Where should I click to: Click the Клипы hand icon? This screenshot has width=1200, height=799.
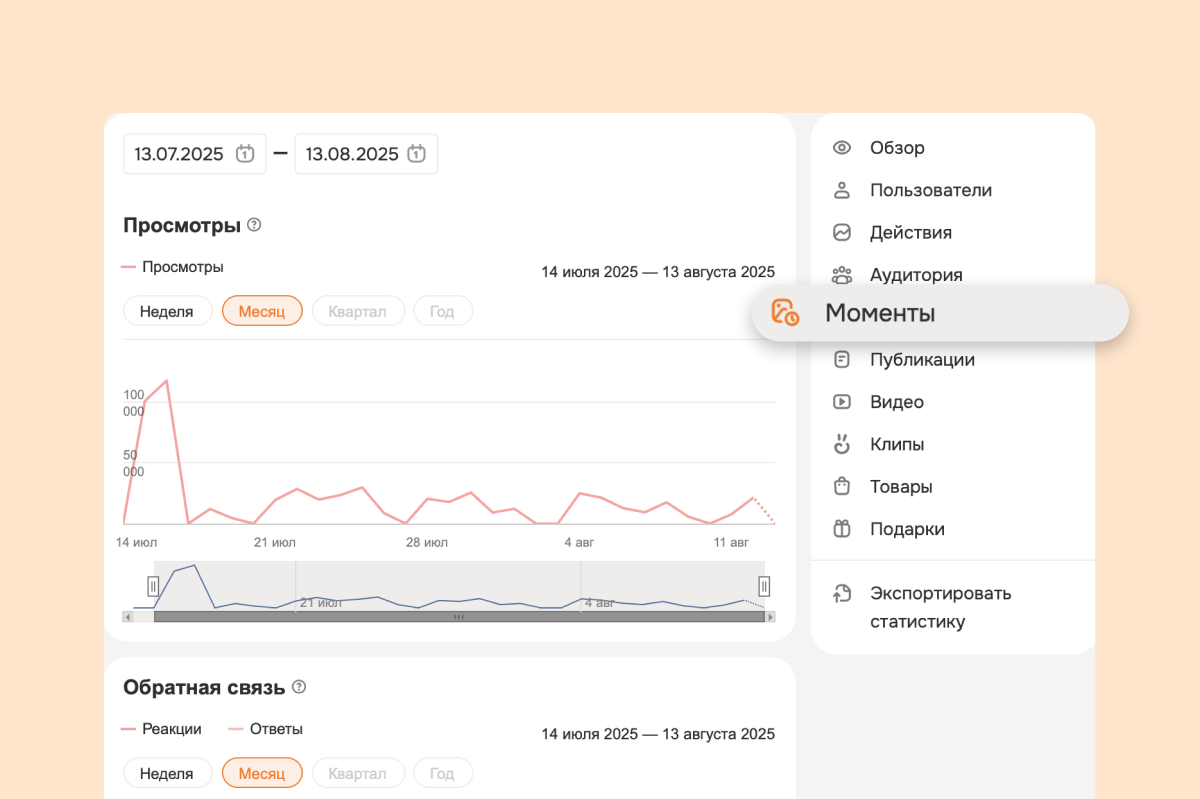pos(842,444)
